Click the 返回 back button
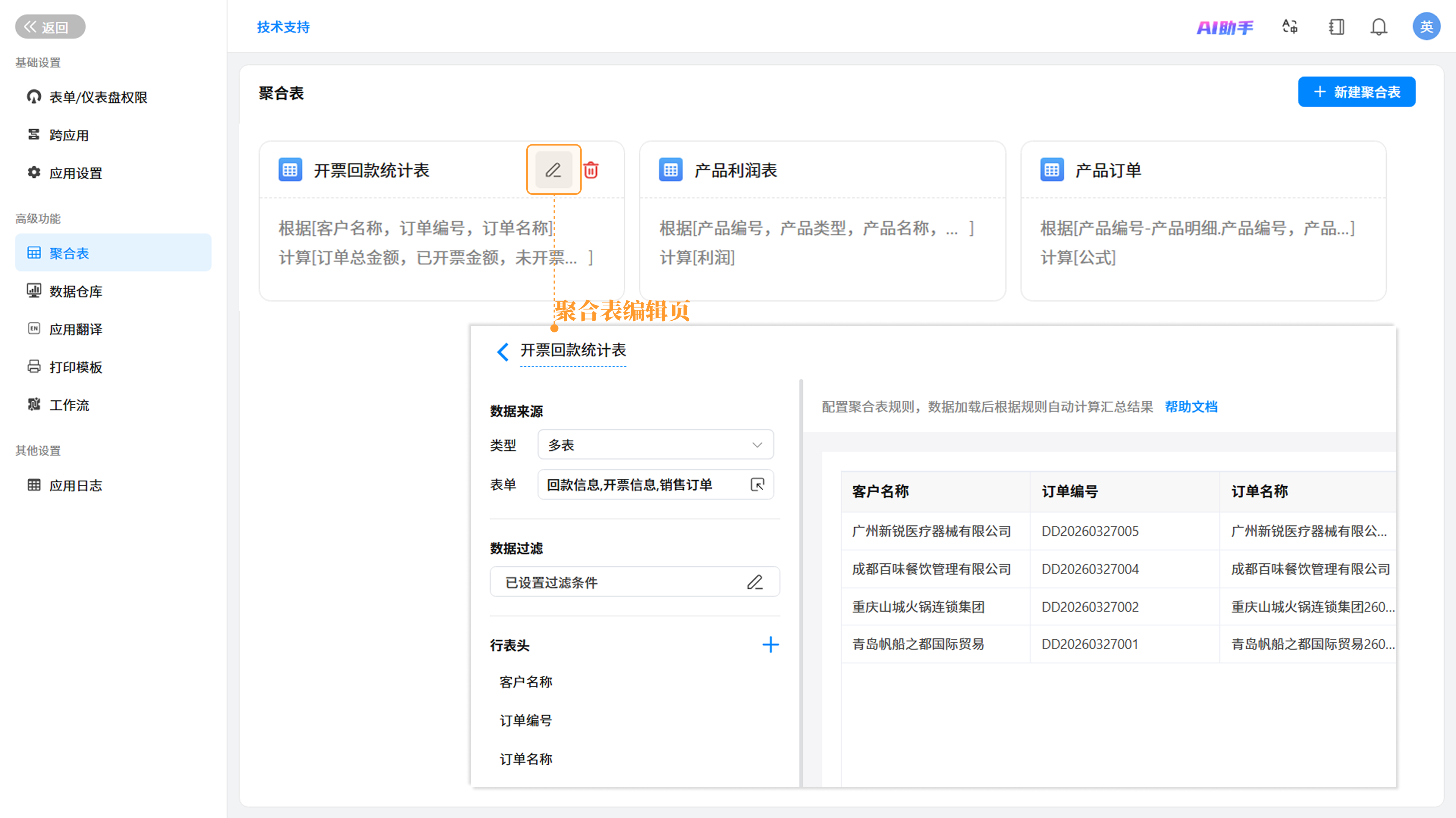The width and height of the screenshot is (1456, 818). pyautogui.click(x=50, y=27)
